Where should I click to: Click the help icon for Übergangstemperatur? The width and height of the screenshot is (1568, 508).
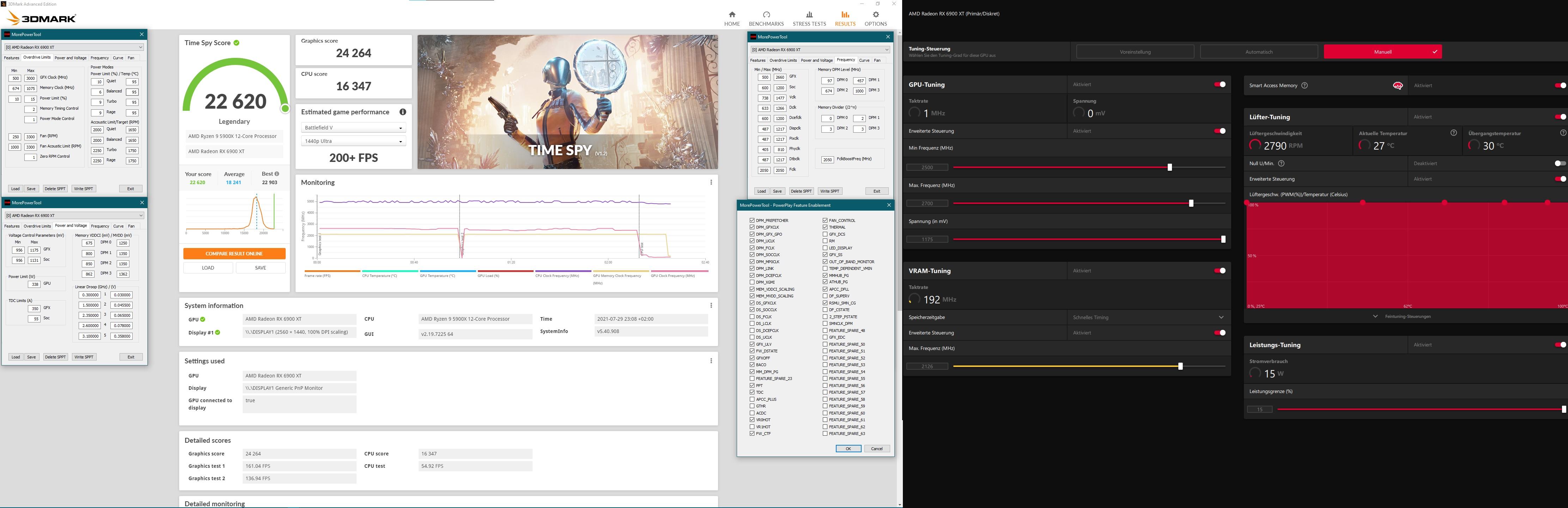[x=1563, y=133]
